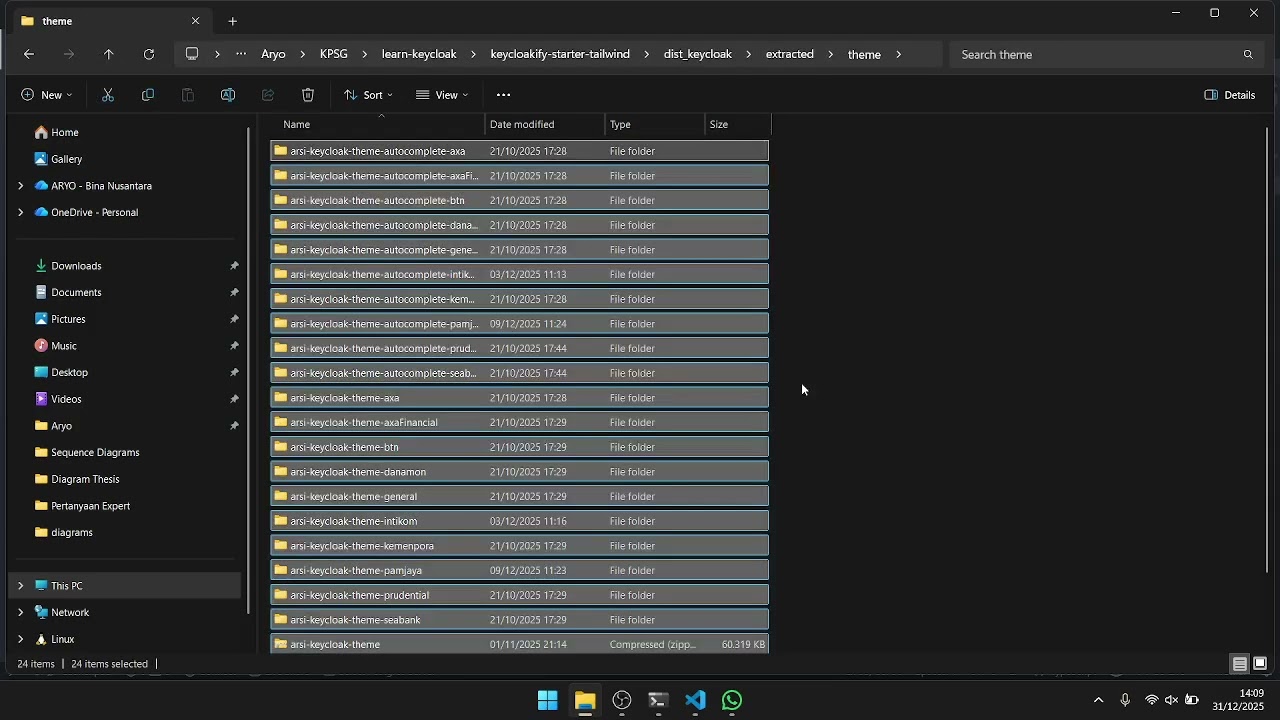Click the search magnifier icon
This screenshot has width=1280, height=720.
[x=1248, y=54]
